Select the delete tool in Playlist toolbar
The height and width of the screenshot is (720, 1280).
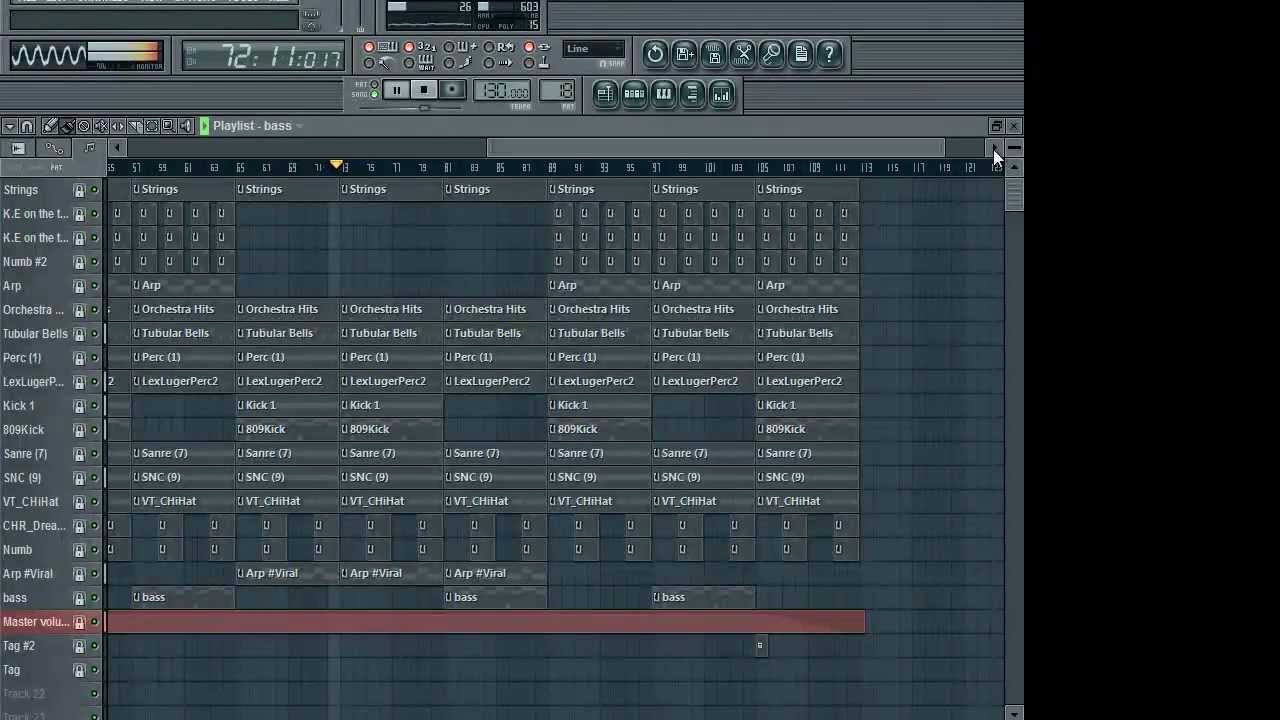point(84,126)
